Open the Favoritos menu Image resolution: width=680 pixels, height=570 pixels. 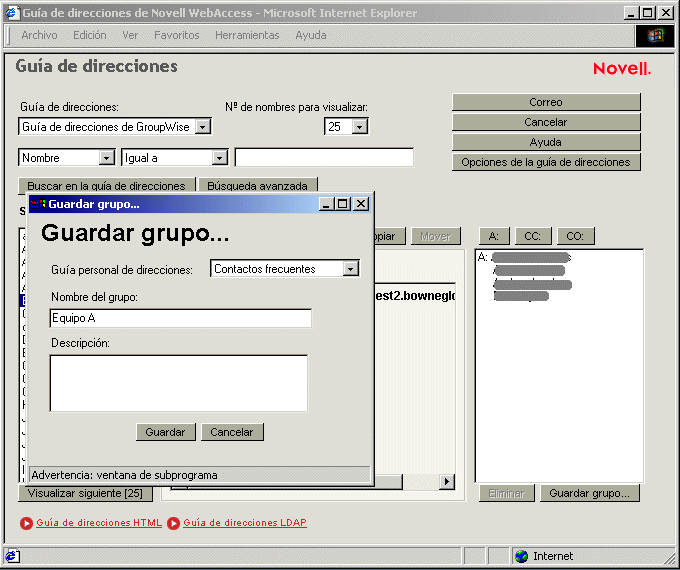click(x=177, y=35)
